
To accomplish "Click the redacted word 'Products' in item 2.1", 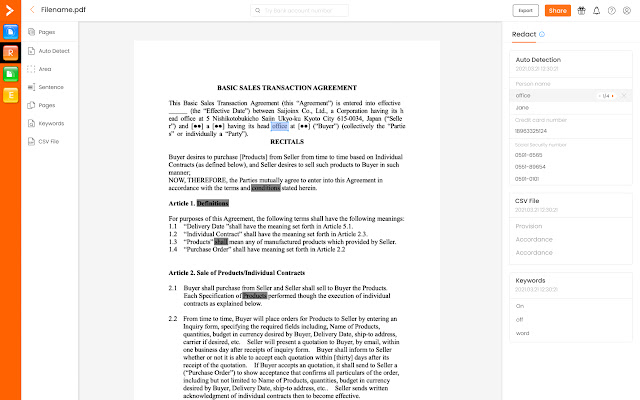I will [x=255, y=296].
